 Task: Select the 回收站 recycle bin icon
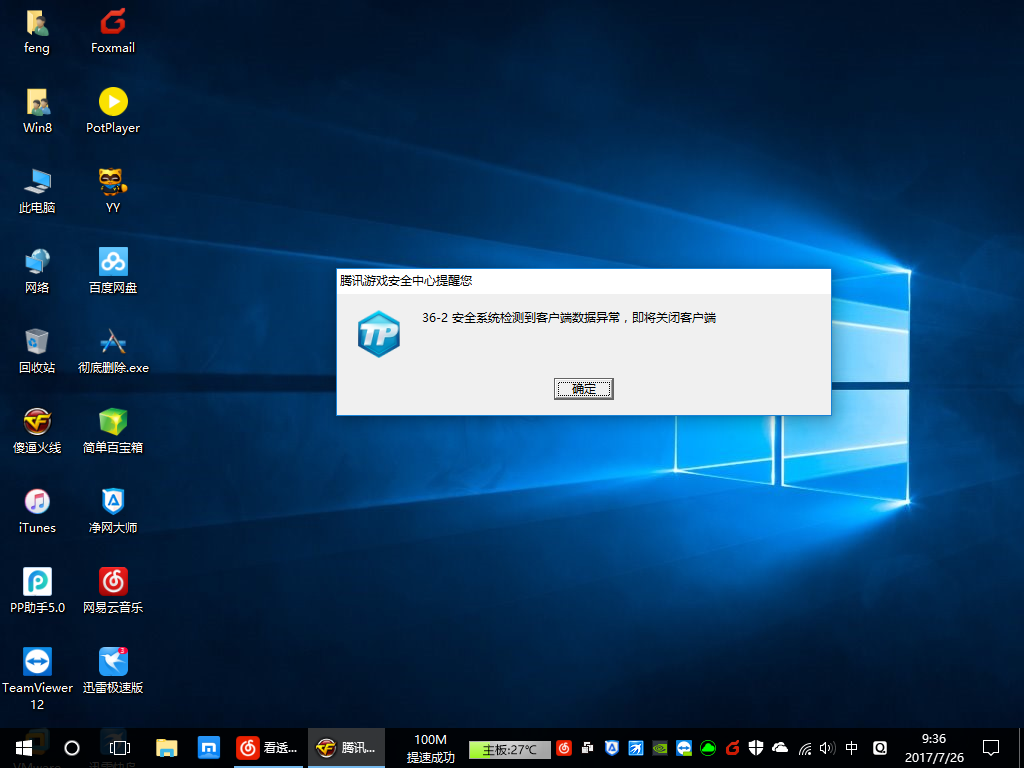[37, 352]
